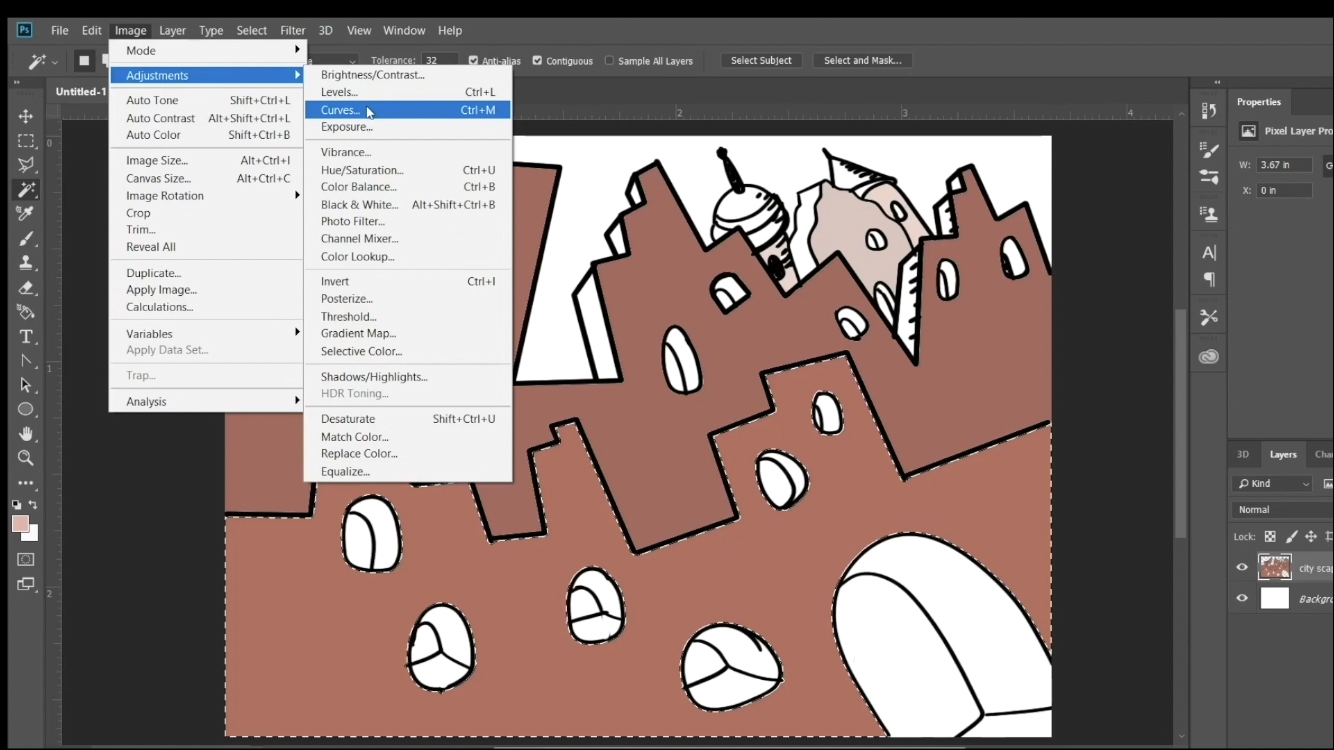Switch to the Channels tab
This screenshot has height=750, width=1334.
click(x=1322, y=454)
